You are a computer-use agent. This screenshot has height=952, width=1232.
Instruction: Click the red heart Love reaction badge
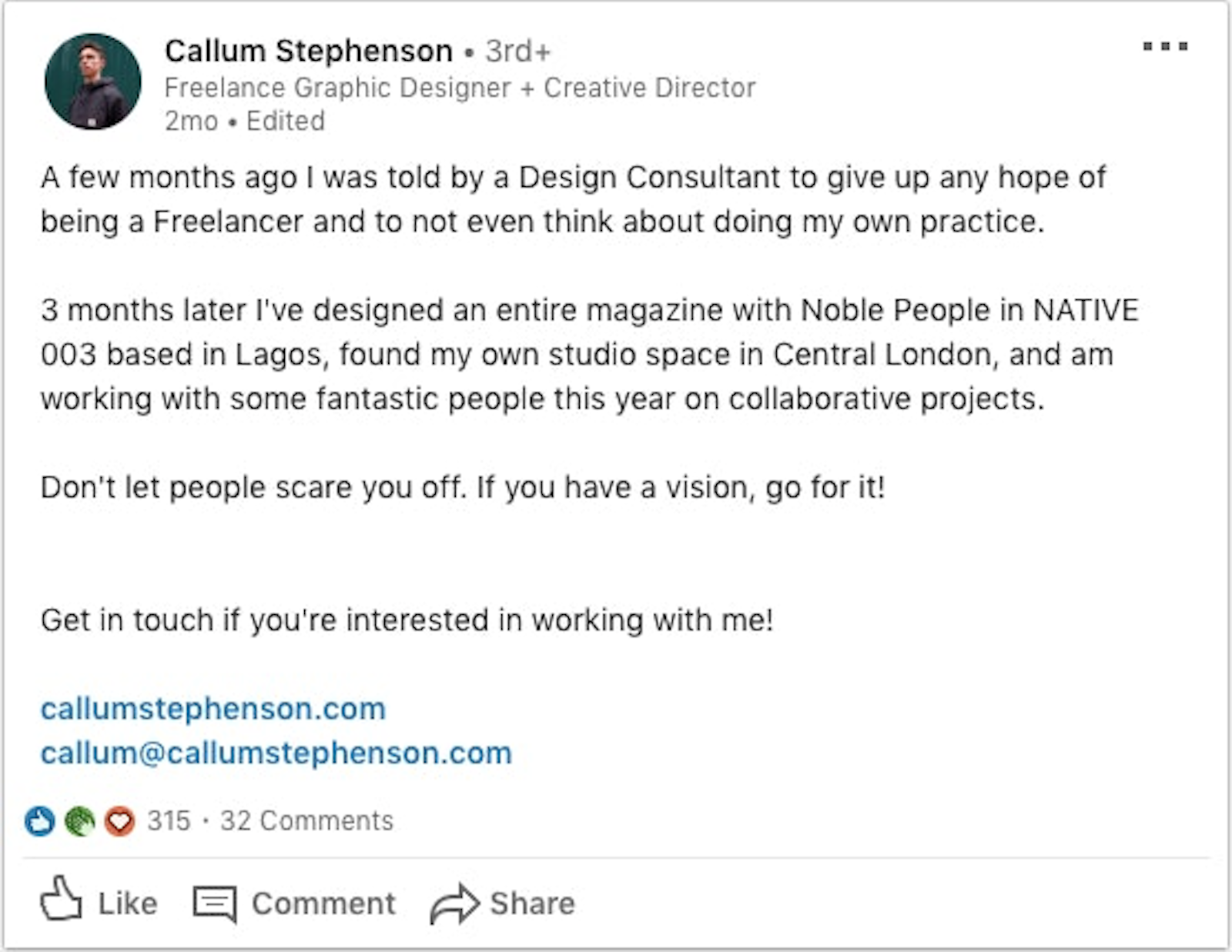119,821
